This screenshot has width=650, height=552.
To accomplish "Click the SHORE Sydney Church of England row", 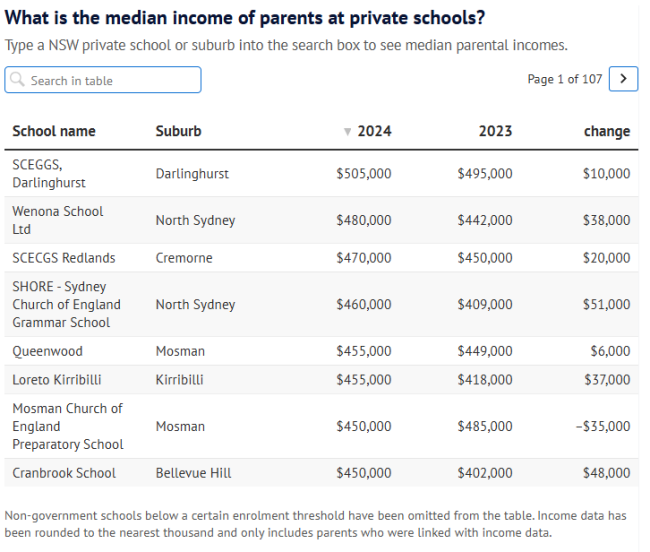I will point(66,304).
